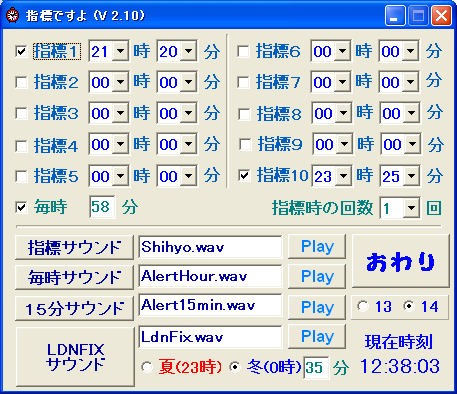This screenshot has width=457, height=394.
Task: Expand the 指標時の回数 count dropdown
Action: (411, 208)
